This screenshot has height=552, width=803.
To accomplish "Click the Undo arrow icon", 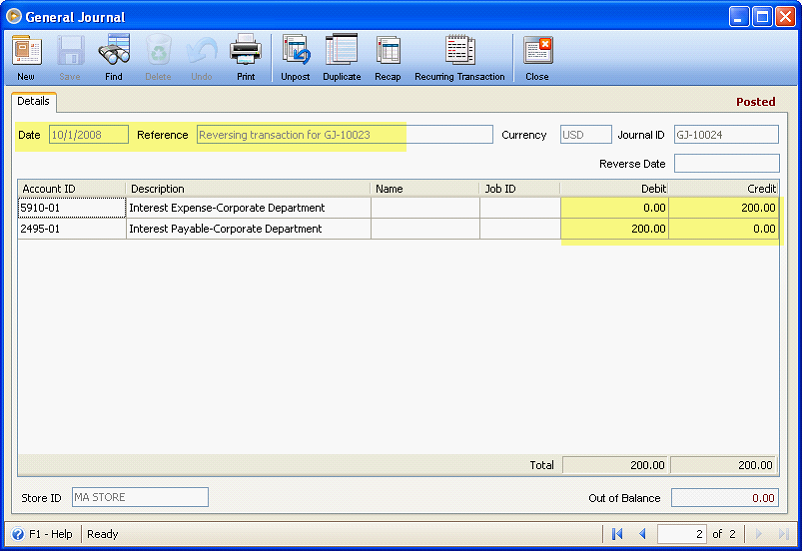I will [x=202, y=51].
